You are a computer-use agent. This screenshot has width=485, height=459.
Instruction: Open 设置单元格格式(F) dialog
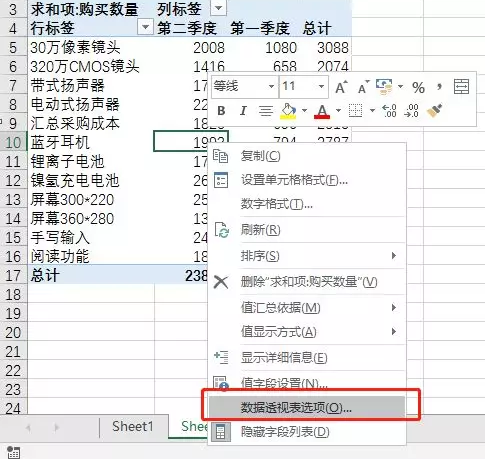coord(307,180)
